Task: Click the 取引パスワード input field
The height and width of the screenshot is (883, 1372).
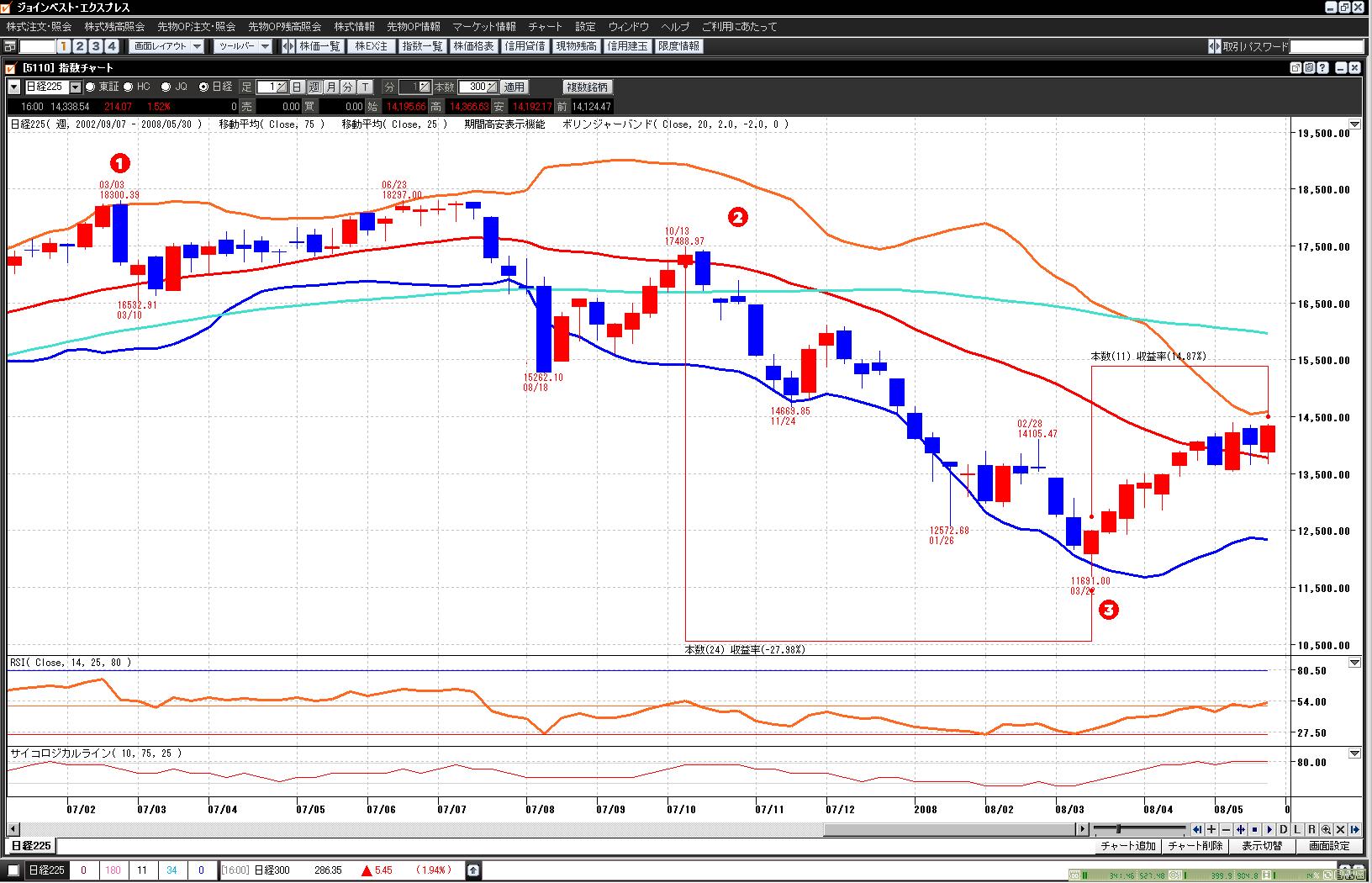Action: click(x=1326, y=46)
